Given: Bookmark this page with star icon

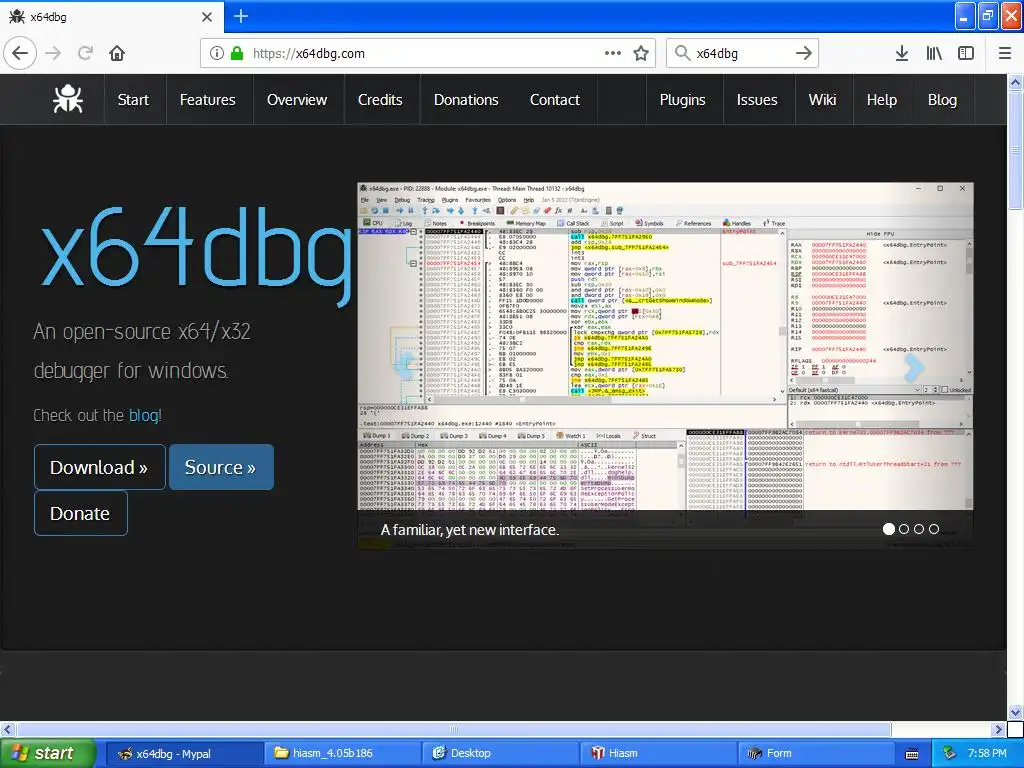Looking at the screenshot, I should click(641, 53).
